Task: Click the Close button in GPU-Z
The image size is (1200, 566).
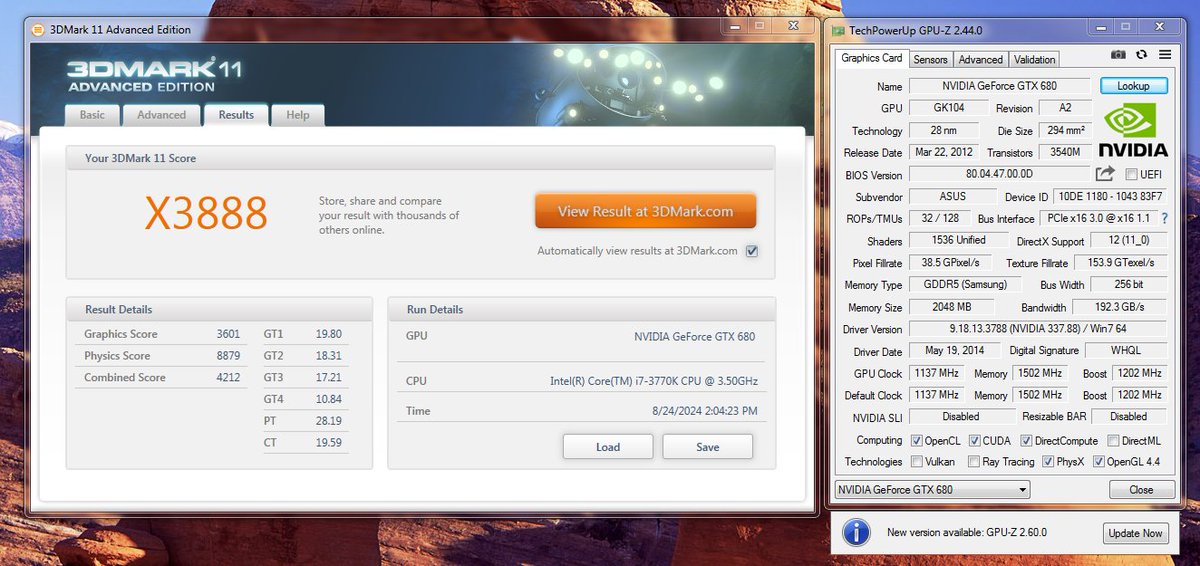Action: (x=1141, y=490)
